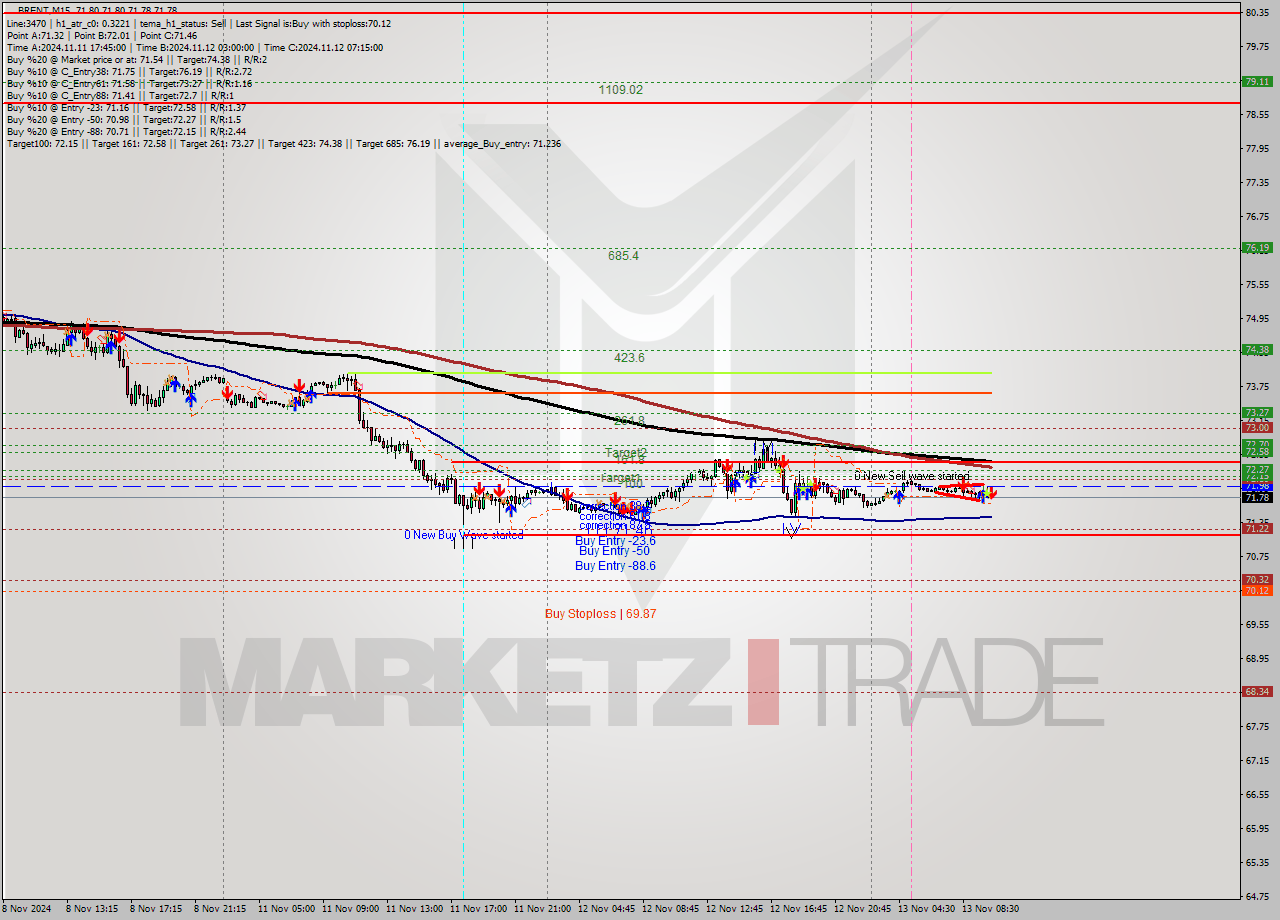Click the 66.55 axis price label
The height and width of the screenshot is (920, 1280).
pos(1257,794)
